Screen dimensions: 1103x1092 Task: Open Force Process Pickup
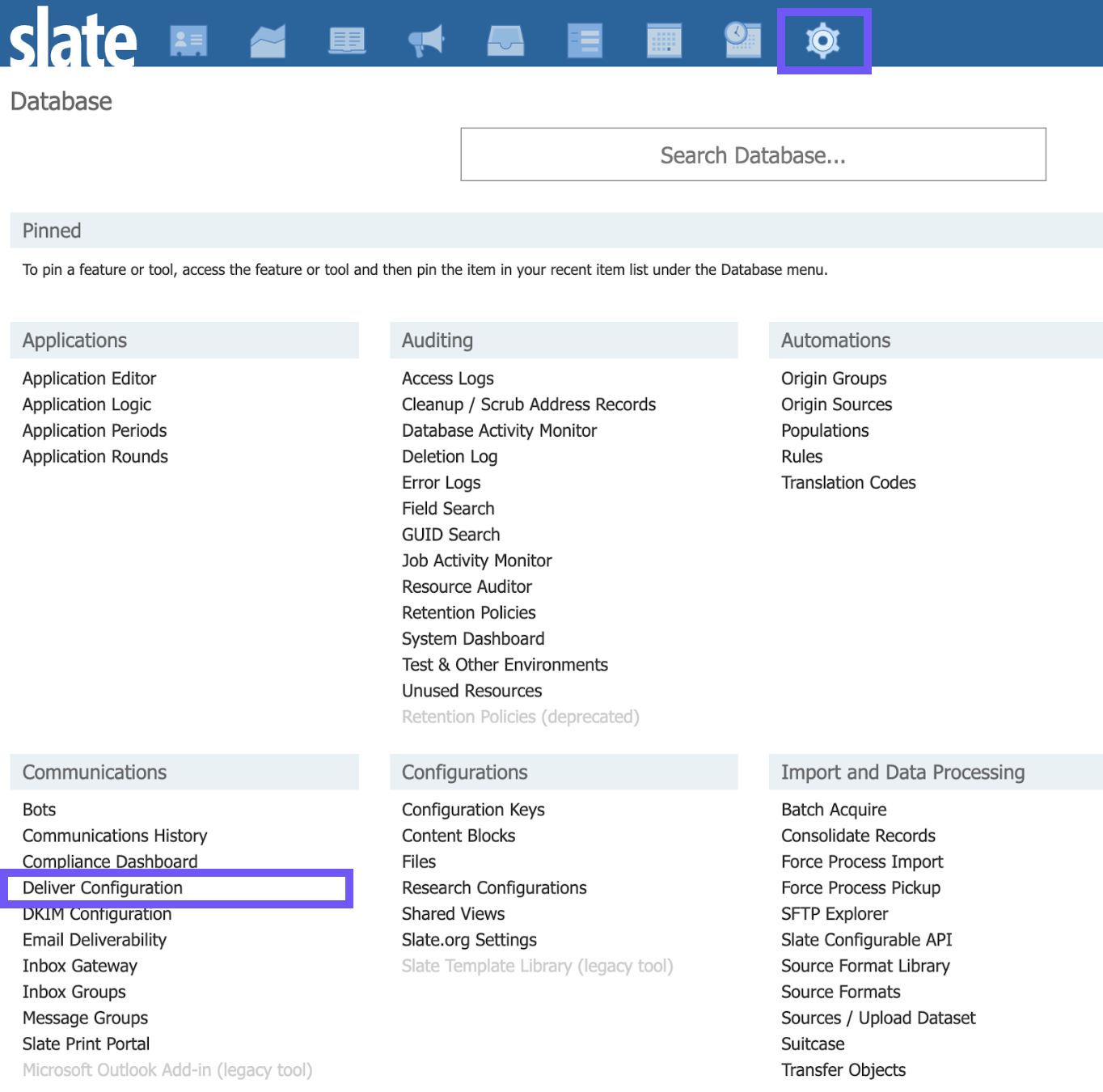[x=861, y=888]
